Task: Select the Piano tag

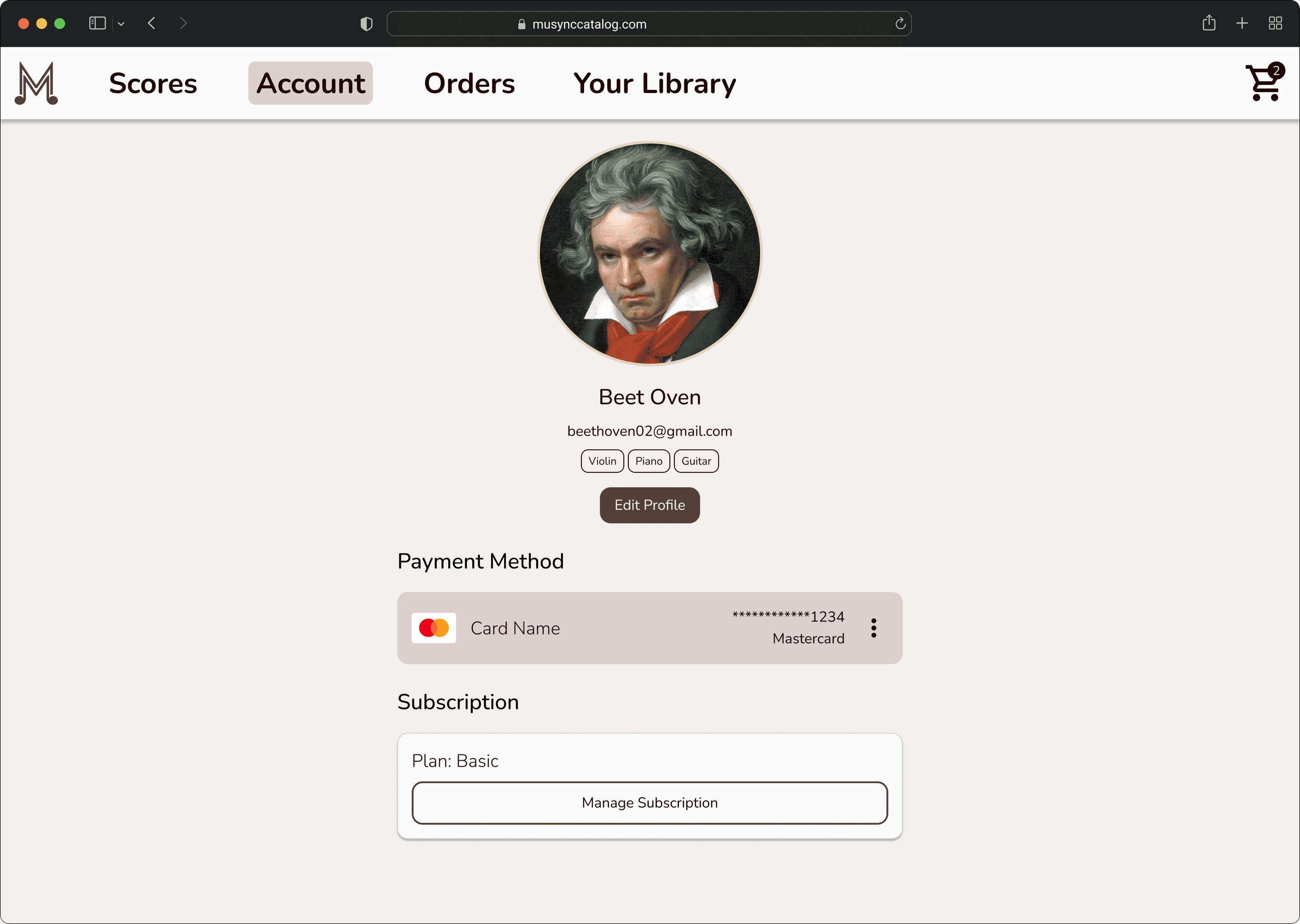Action: [649, 461]
